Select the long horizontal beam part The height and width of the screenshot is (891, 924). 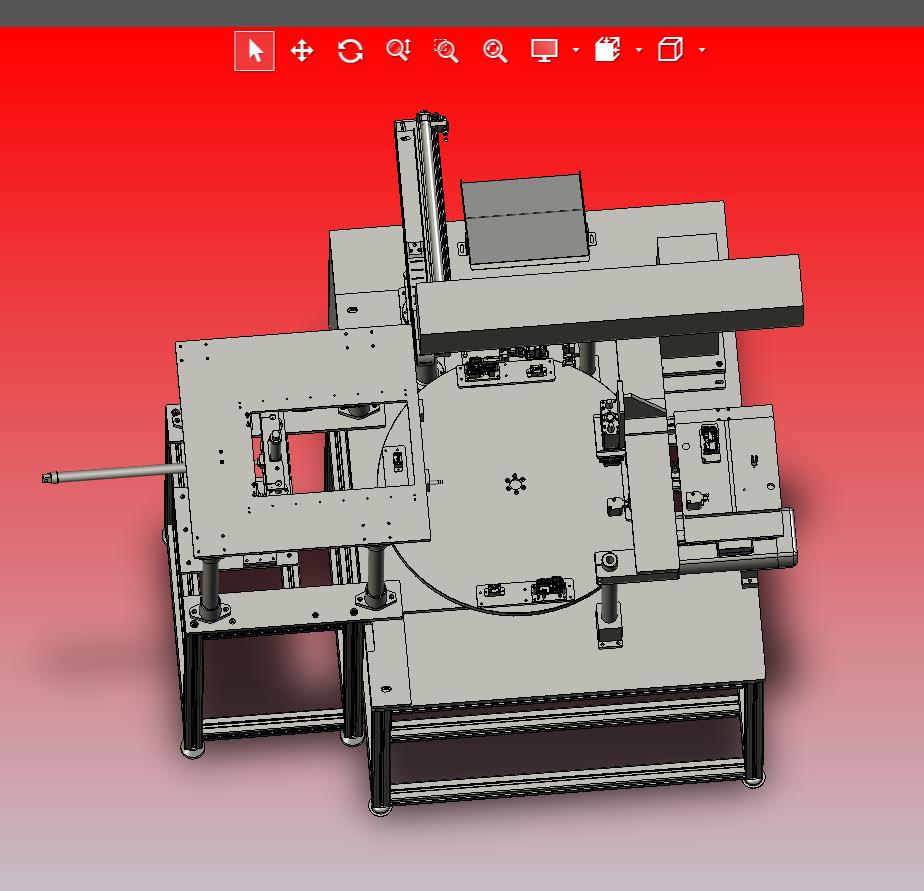609,305
